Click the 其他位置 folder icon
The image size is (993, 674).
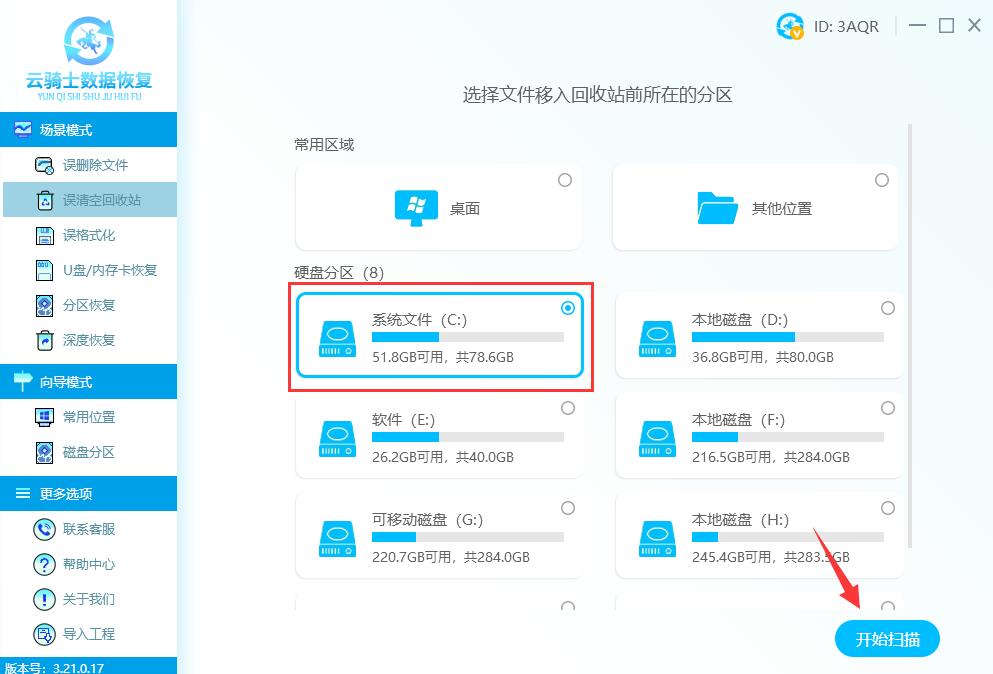[x=717, y=208]
